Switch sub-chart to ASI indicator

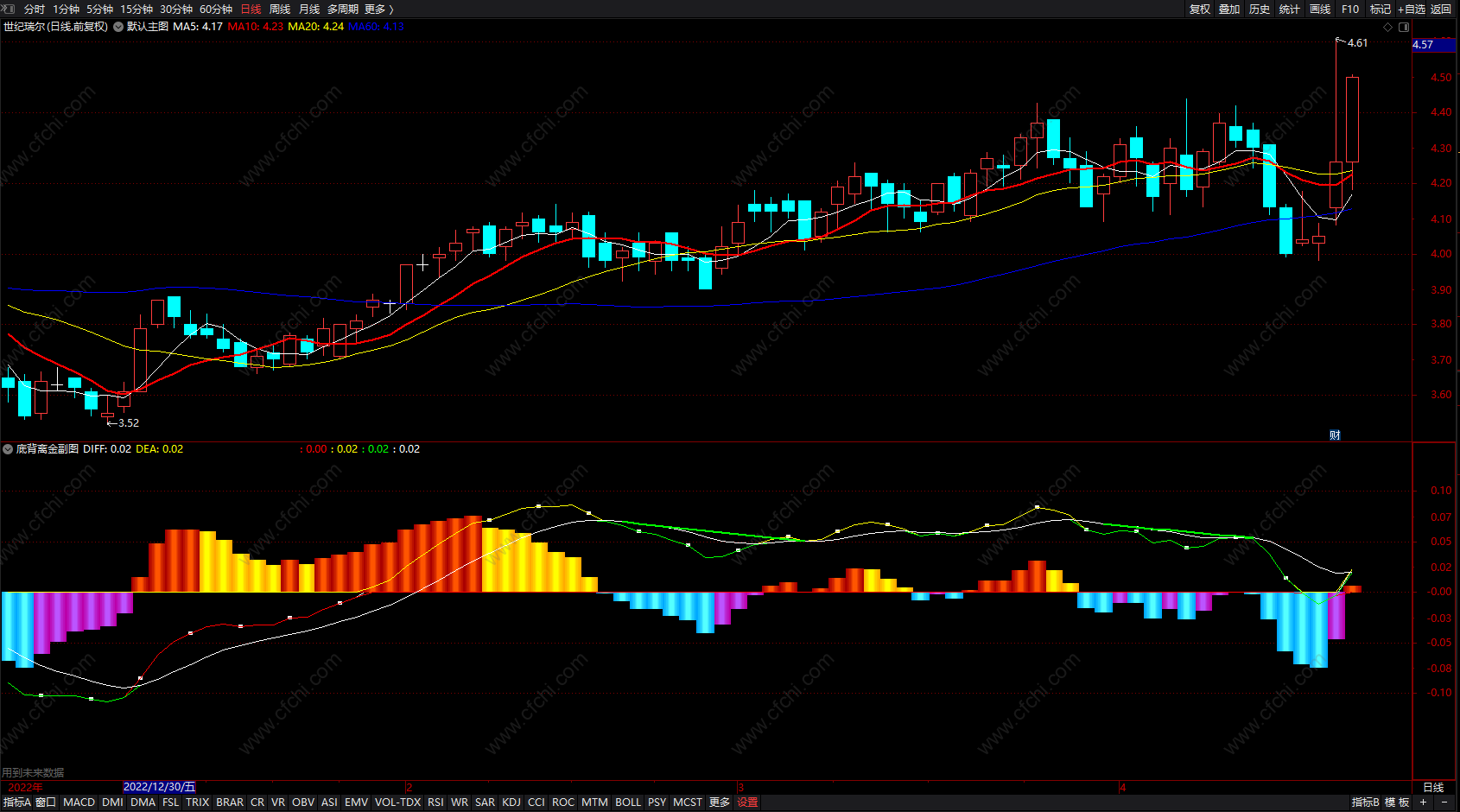(x=329, y=802)
